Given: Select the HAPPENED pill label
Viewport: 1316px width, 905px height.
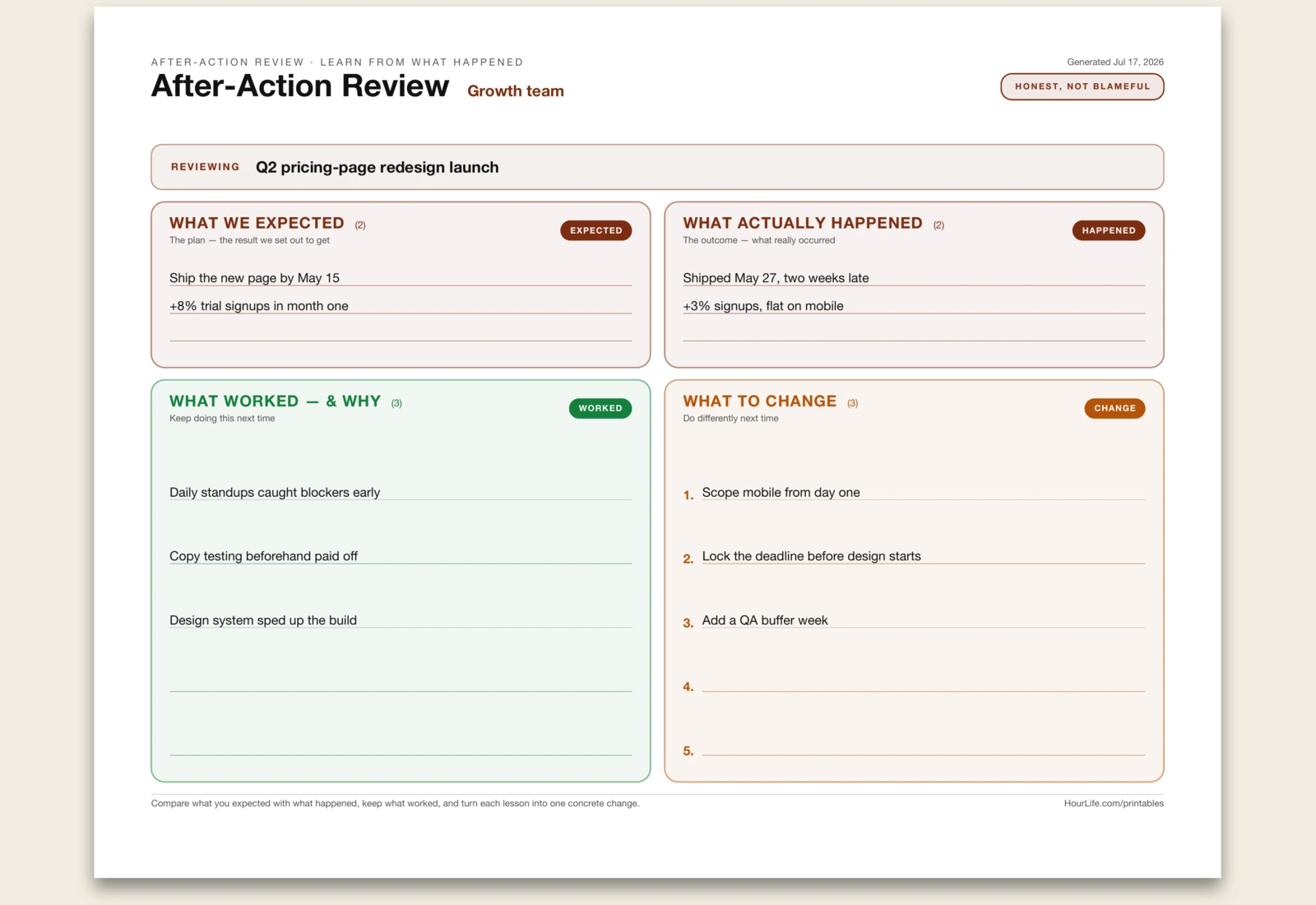Looking at the screenshot, I should coord(1108,230).
